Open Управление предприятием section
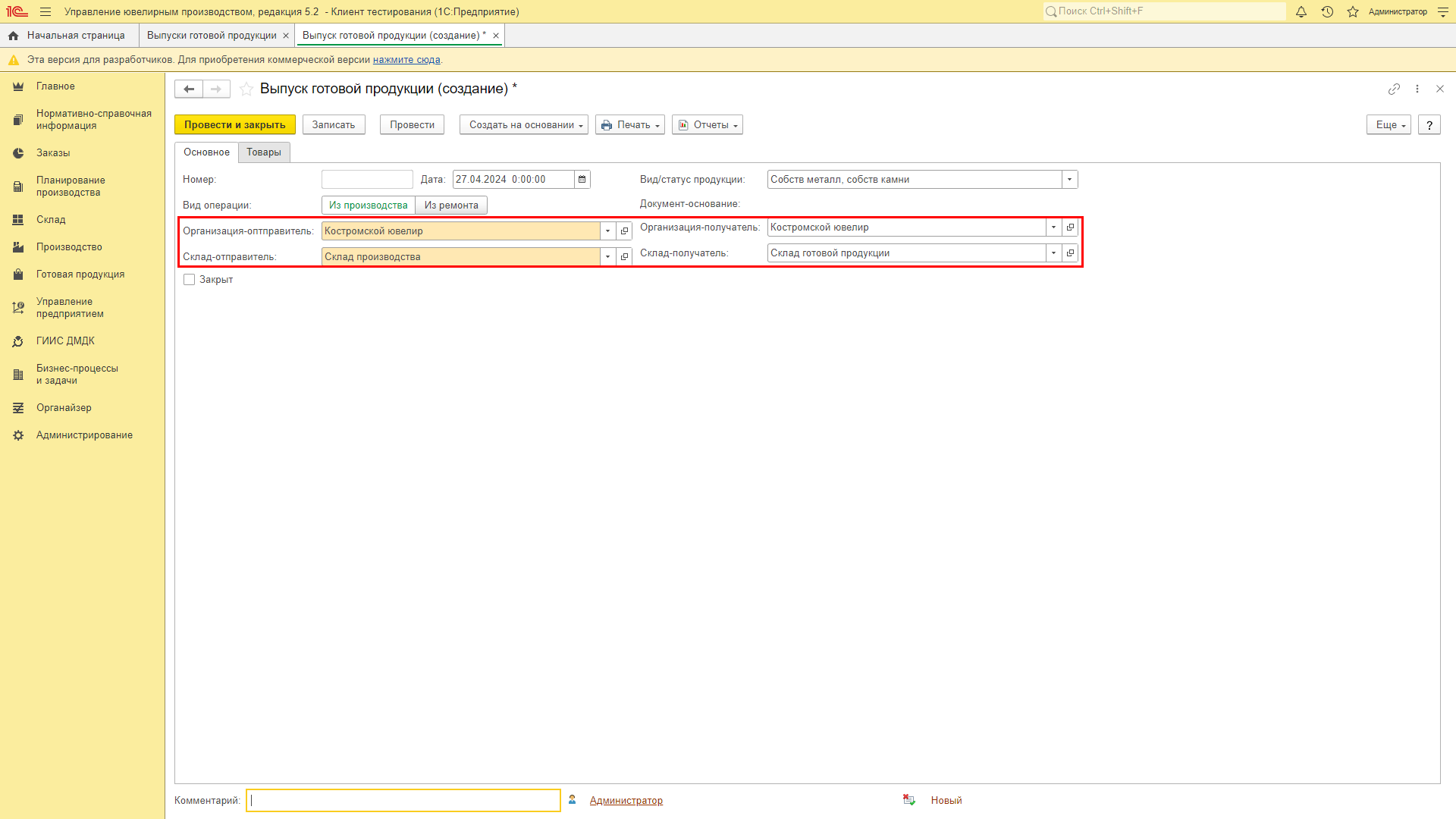 82,308
